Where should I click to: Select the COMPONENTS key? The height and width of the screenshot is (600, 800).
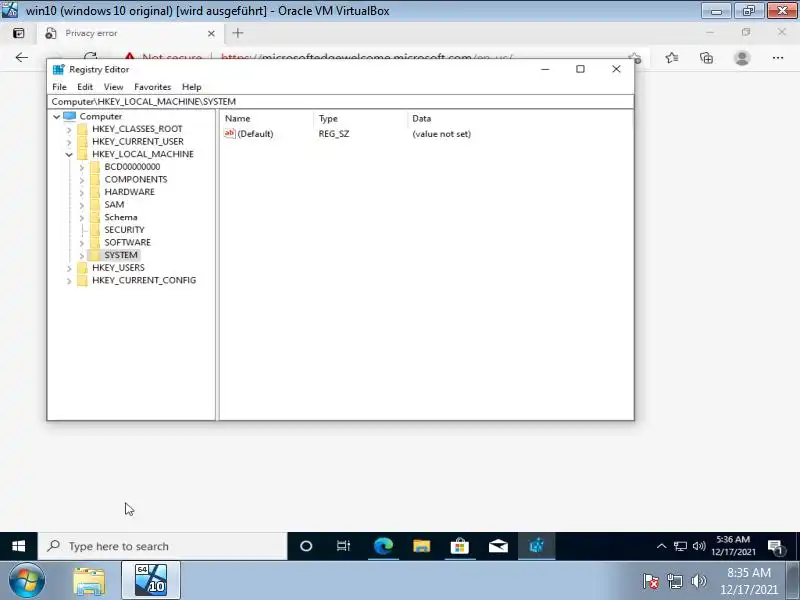click(x=136, y=179)
